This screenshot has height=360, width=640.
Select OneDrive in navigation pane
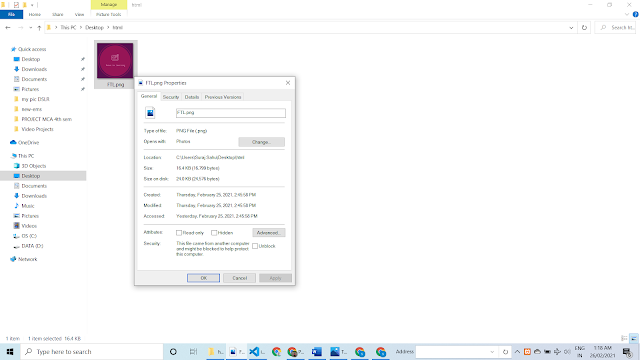[x=28, y=143]
